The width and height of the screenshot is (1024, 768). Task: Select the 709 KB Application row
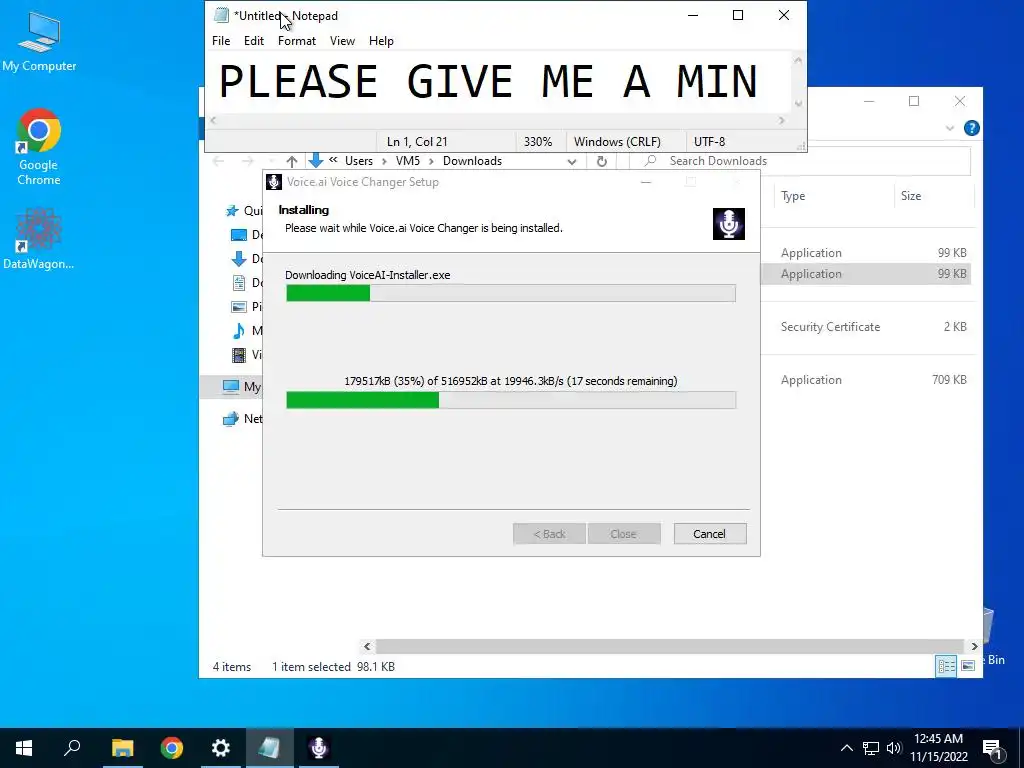867,380
